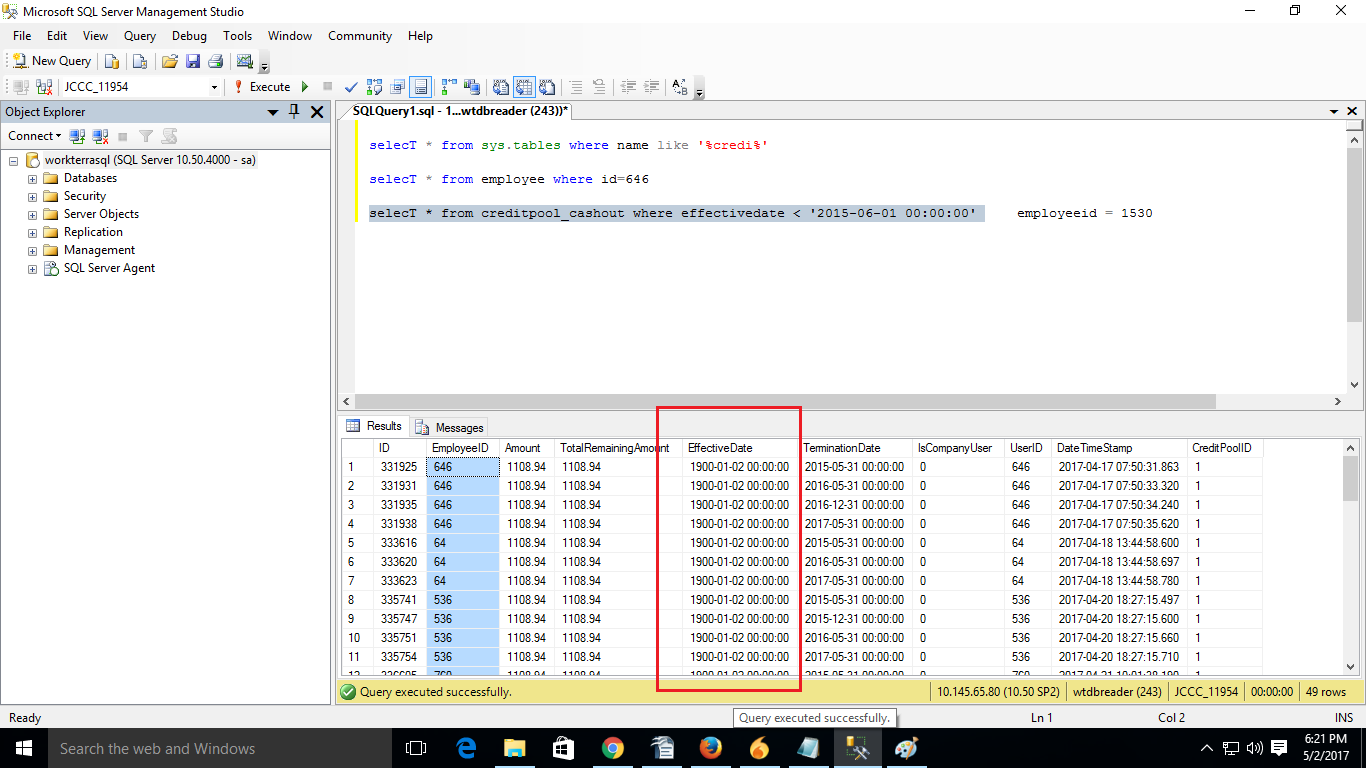
Task: Toggle Include Client Statistics
Action: [x=472, y=87]
